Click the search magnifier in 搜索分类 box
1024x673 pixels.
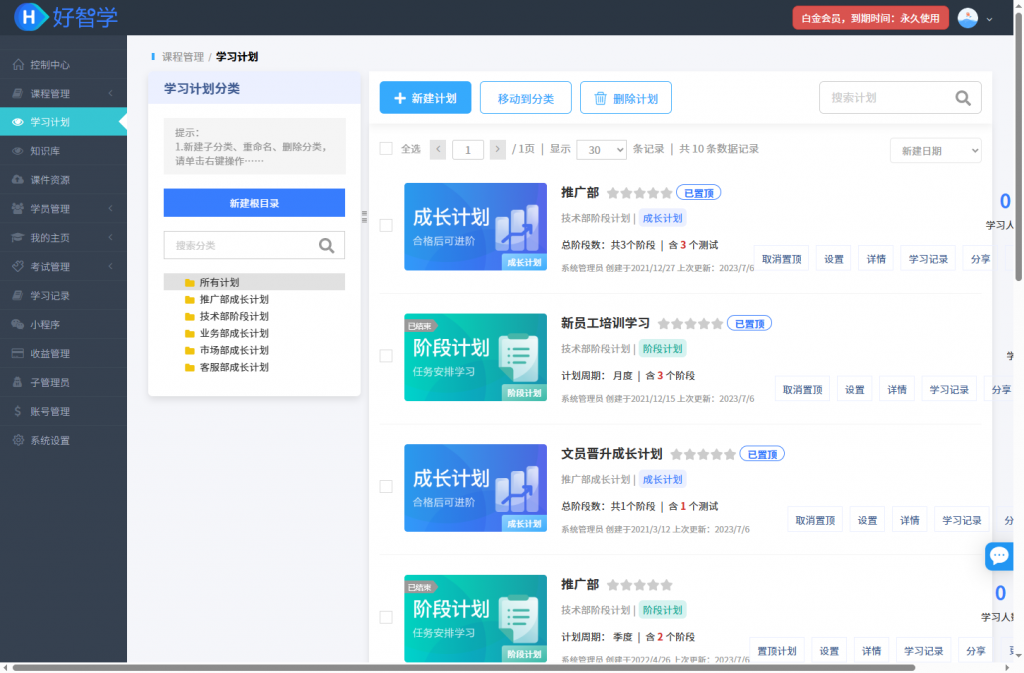[x=327, y=245]
